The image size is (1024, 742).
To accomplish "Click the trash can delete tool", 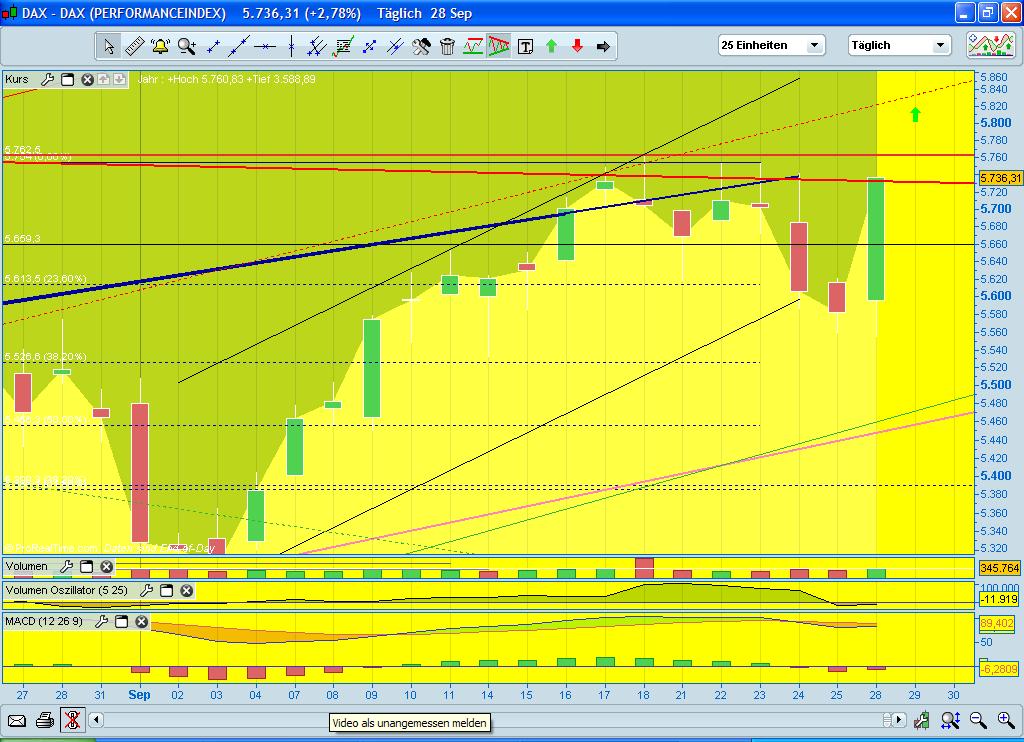I will click(x=447, y=46).
